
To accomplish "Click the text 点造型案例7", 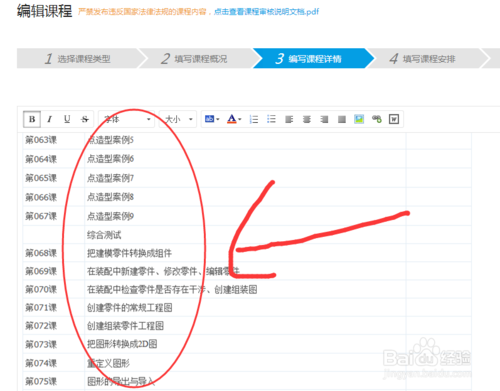I will pos(110,178).
